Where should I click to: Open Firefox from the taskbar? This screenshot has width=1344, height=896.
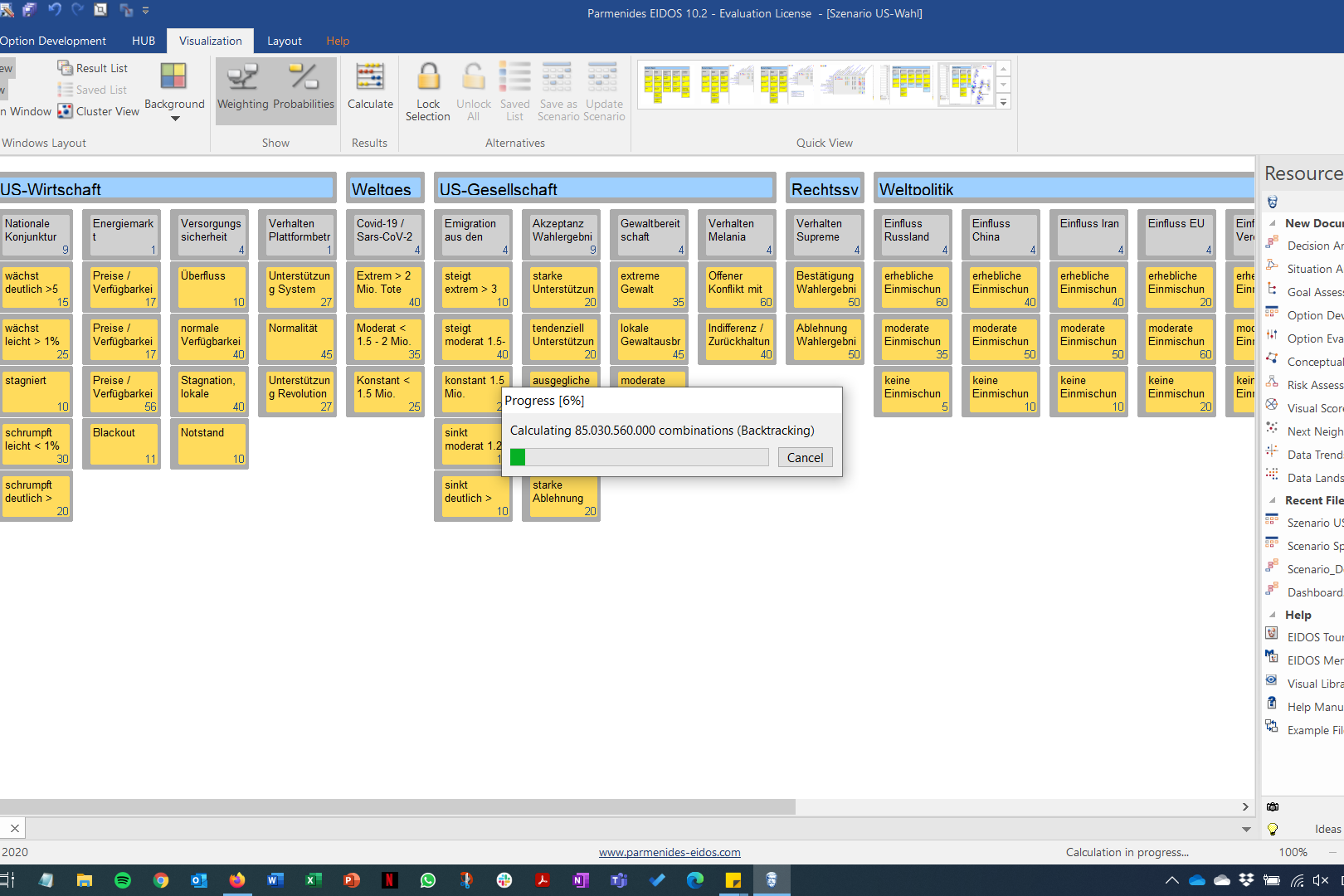[237, 880]
